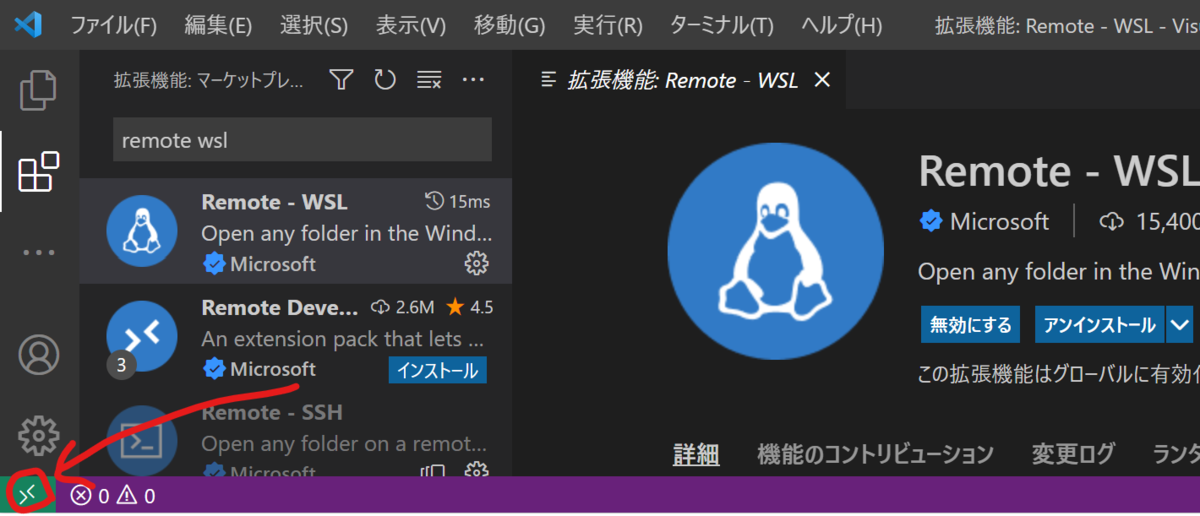Click the 15ms activation time label
This screenshot has width=1200, height=516.
(x=457, y=201)
